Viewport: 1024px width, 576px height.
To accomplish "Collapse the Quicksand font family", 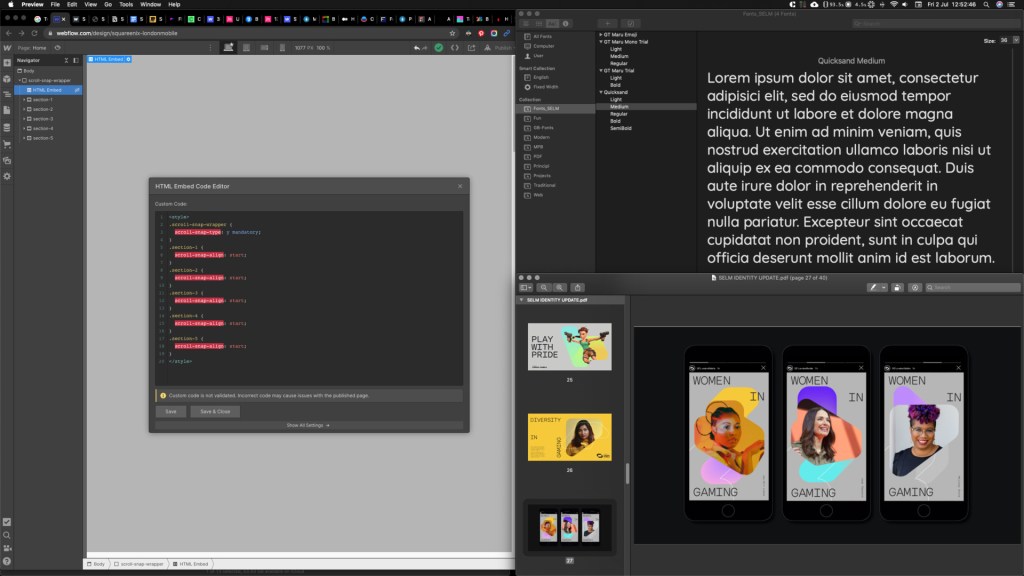I will [x=600, y=92].
